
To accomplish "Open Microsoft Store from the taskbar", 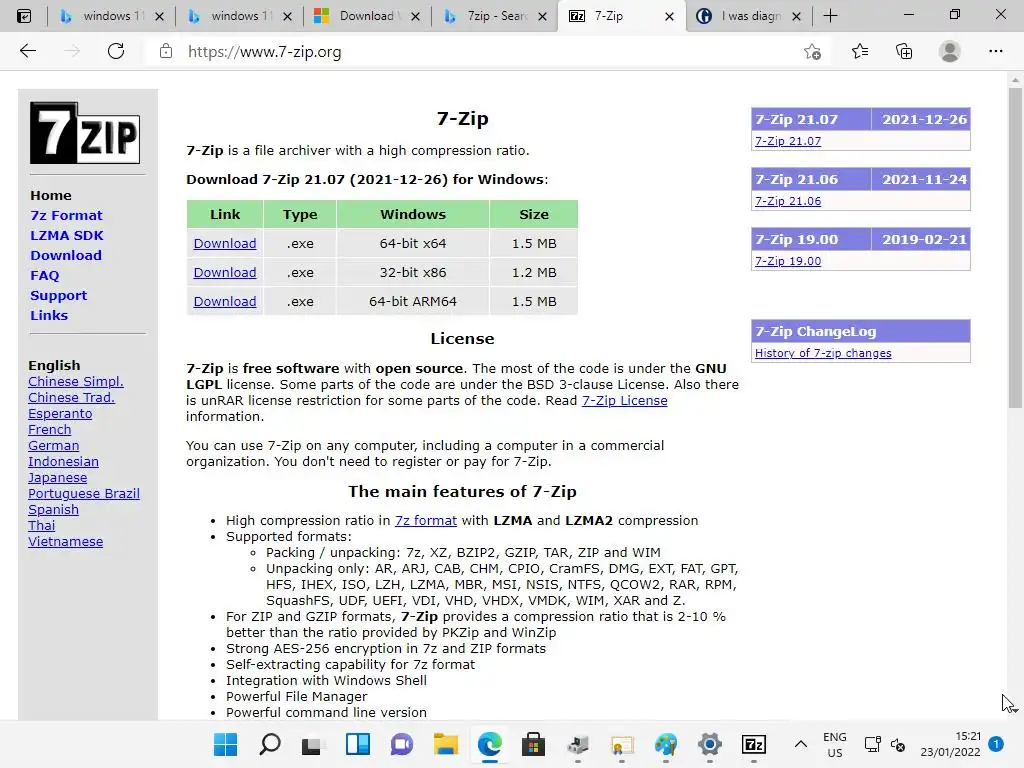I will point(533,744).
